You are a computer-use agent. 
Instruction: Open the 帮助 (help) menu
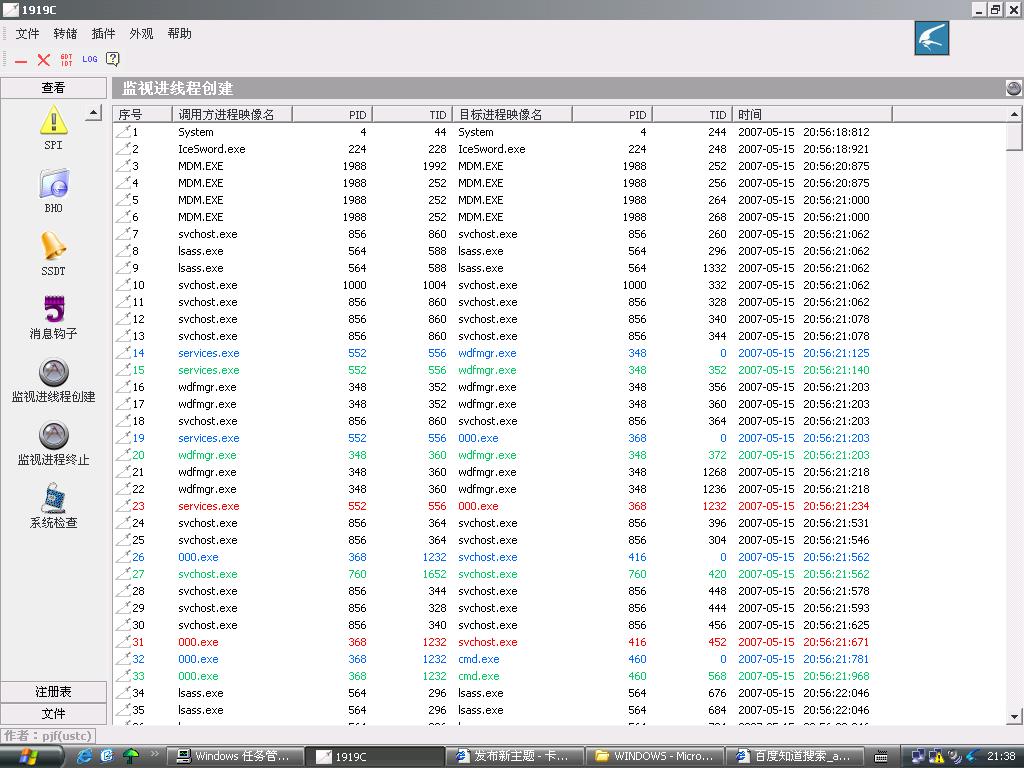pyautogui.click(x=180, y=34)
